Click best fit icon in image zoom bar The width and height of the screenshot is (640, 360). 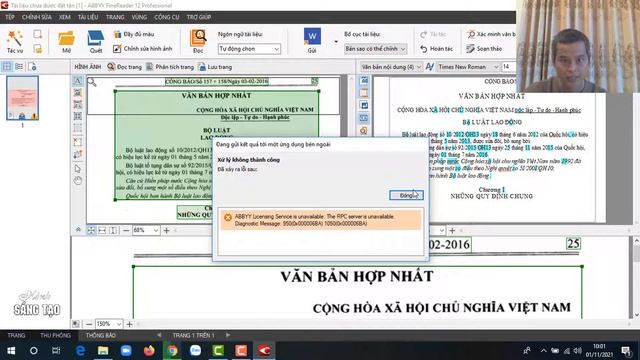(91, 231)
